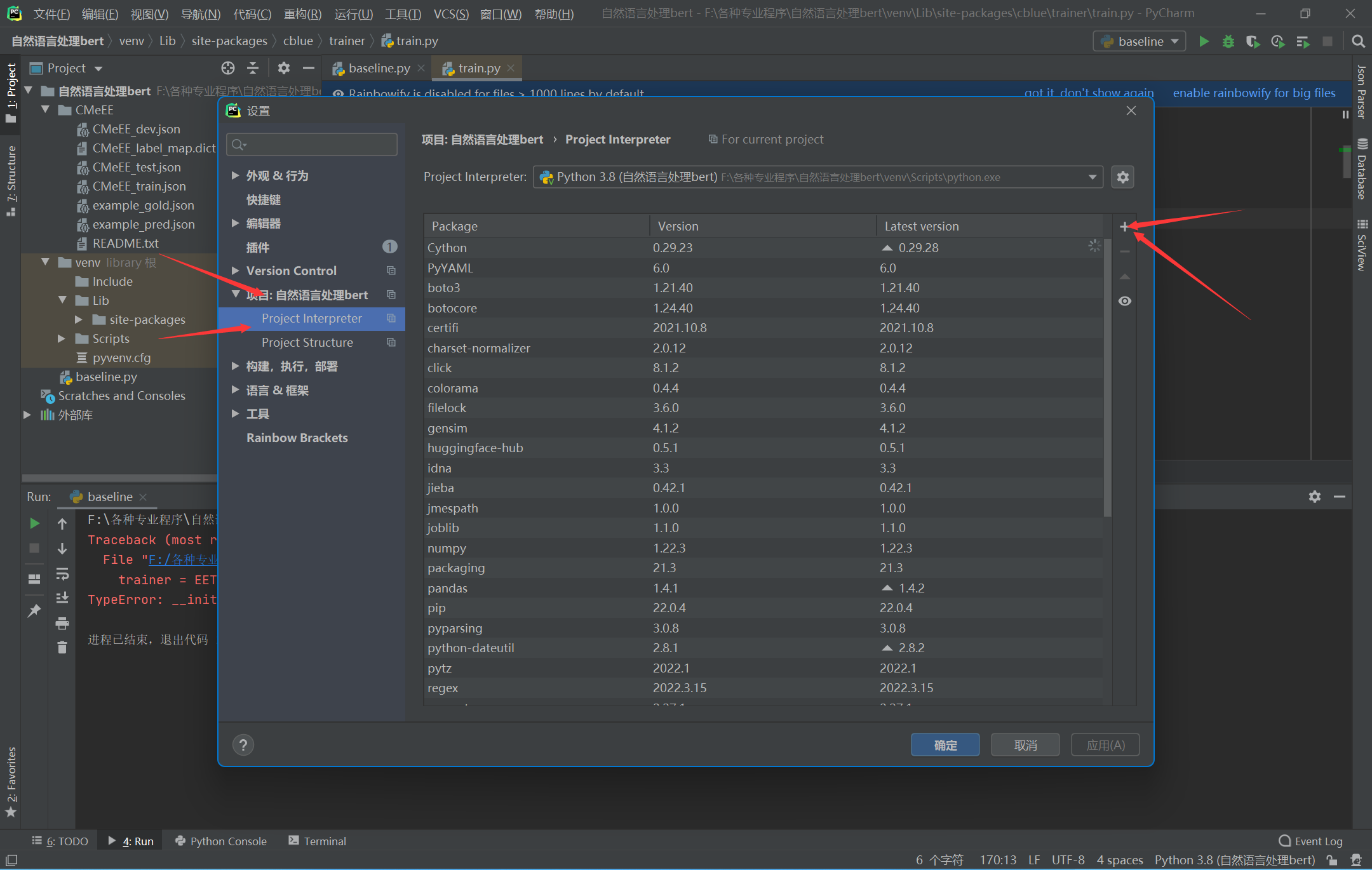
Task: Open Project panel gear settings
Action: point(283,68)
